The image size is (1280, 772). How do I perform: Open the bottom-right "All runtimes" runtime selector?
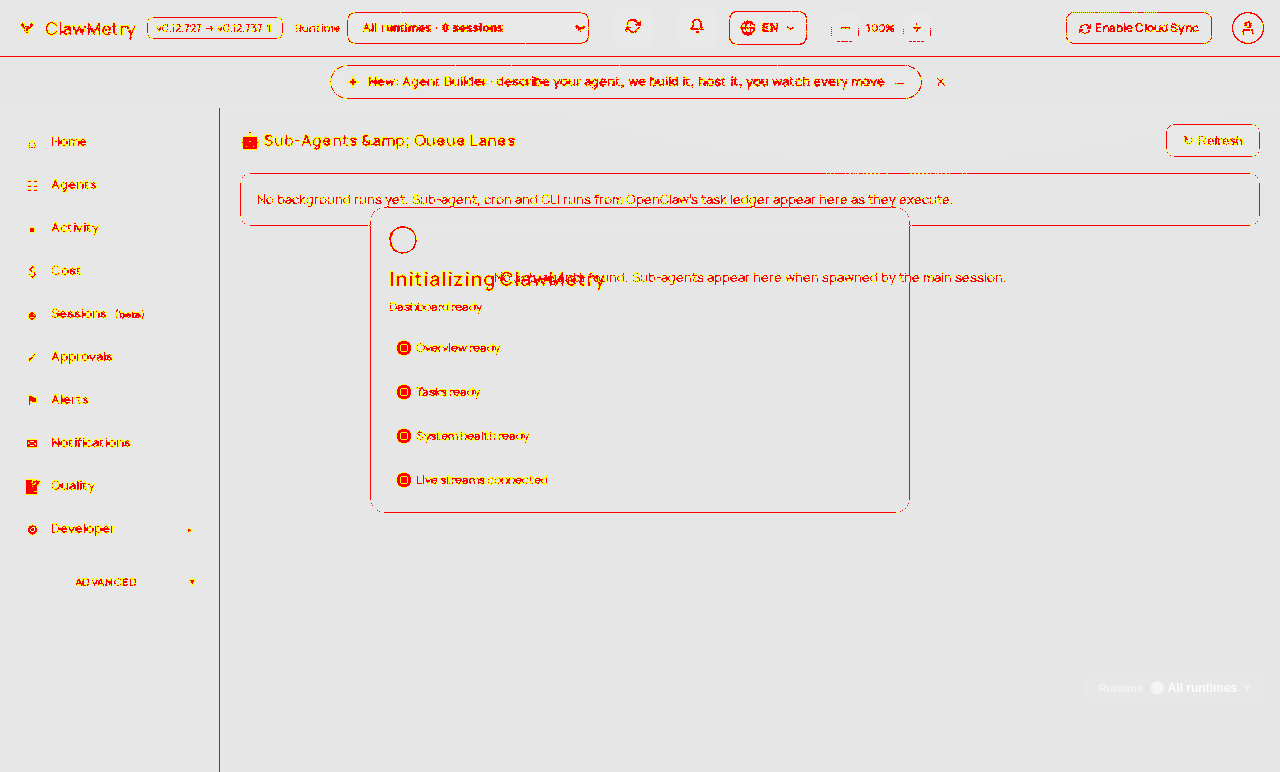pyautogui.click(x=1174, y=688)
